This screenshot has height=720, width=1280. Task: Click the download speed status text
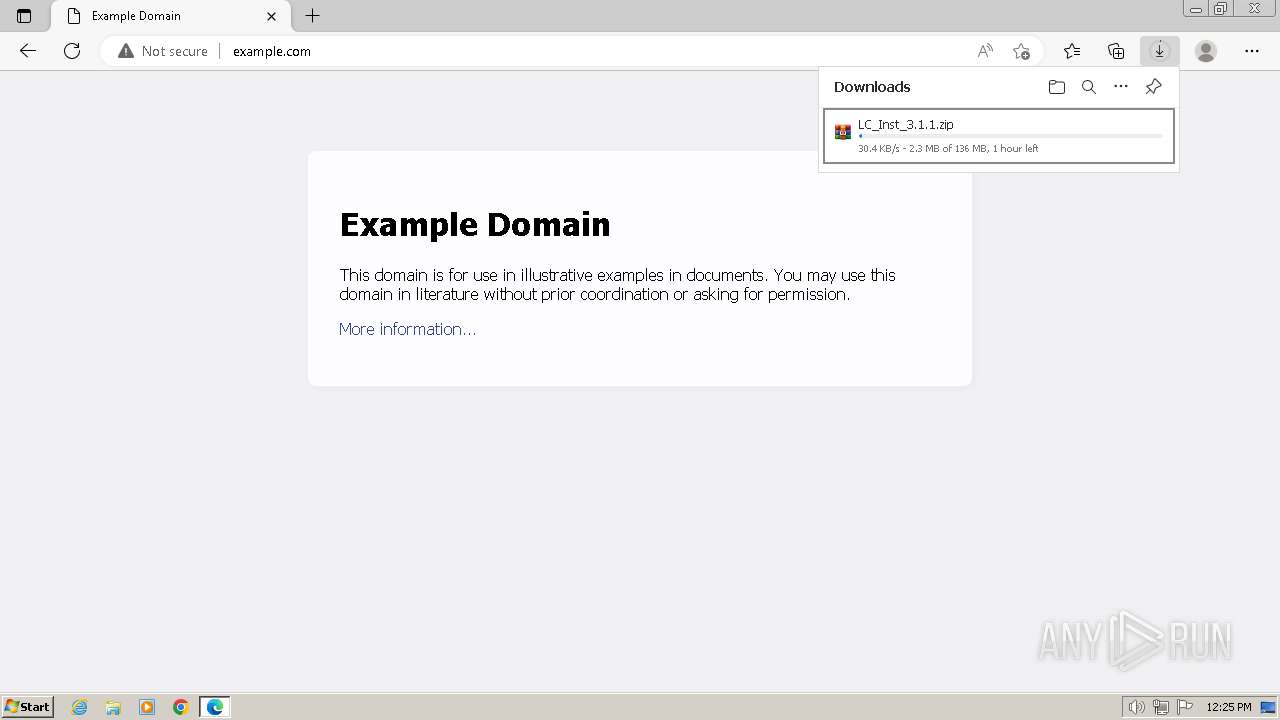pyautogui.click(x=948, y=148)
